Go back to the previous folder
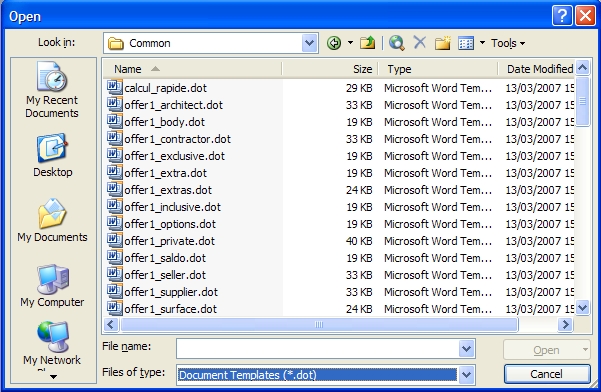Screen dimensions: 601x392 [334, 43]
